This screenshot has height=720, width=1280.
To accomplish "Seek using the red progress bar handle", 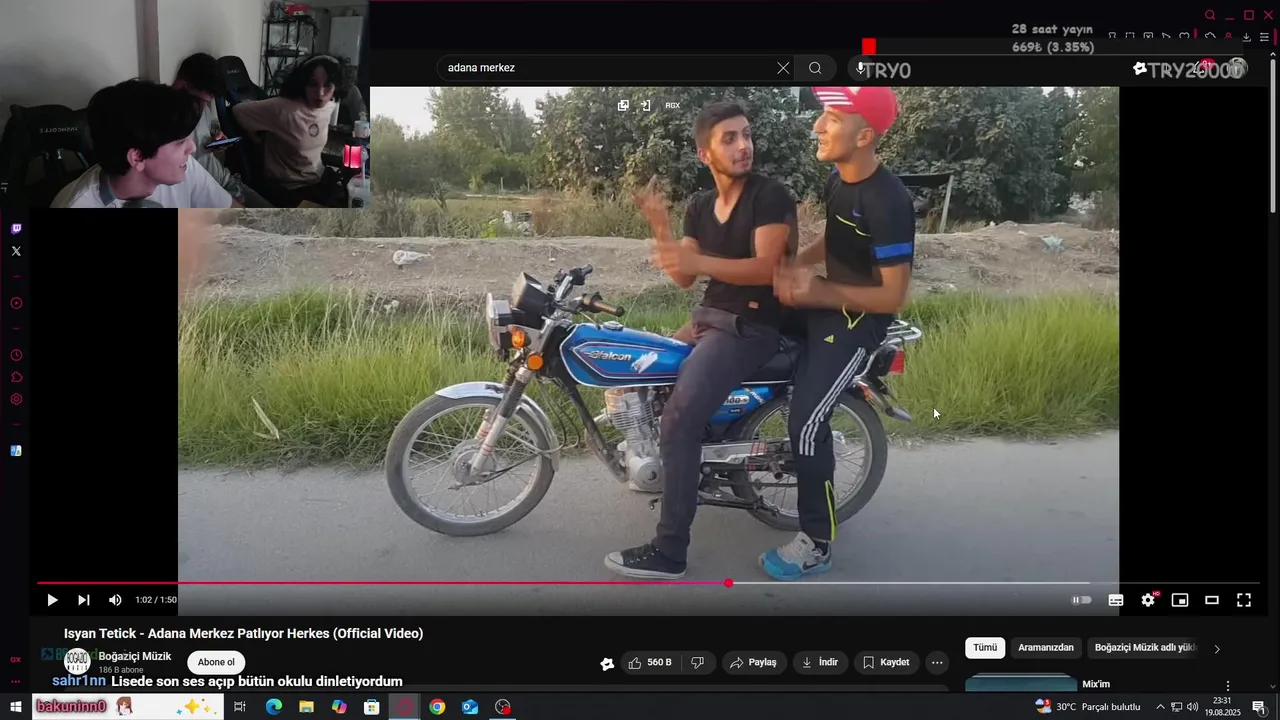I will tap(729, 583).
